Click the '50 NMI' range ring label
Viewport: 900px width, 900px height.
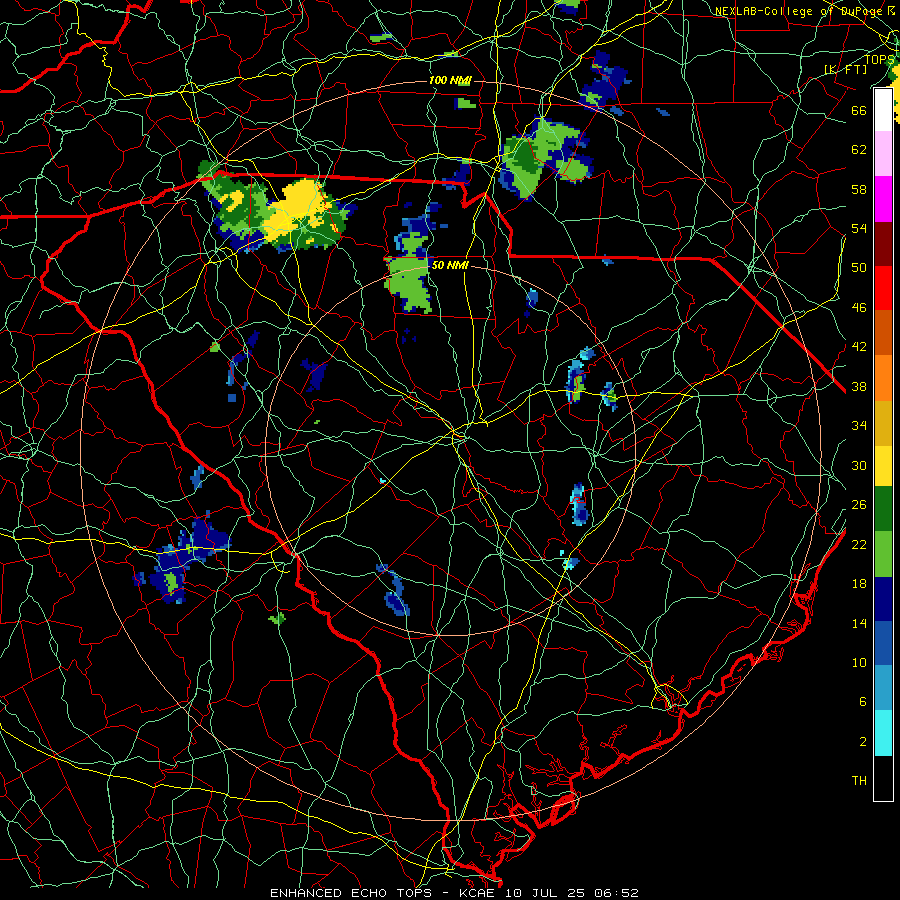(x=450, y=265)
